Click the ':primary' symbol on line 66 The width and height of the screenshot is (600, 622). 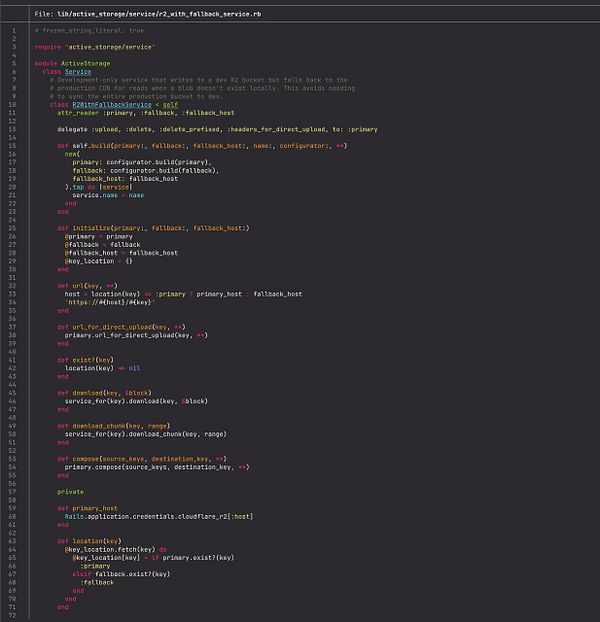95,566
